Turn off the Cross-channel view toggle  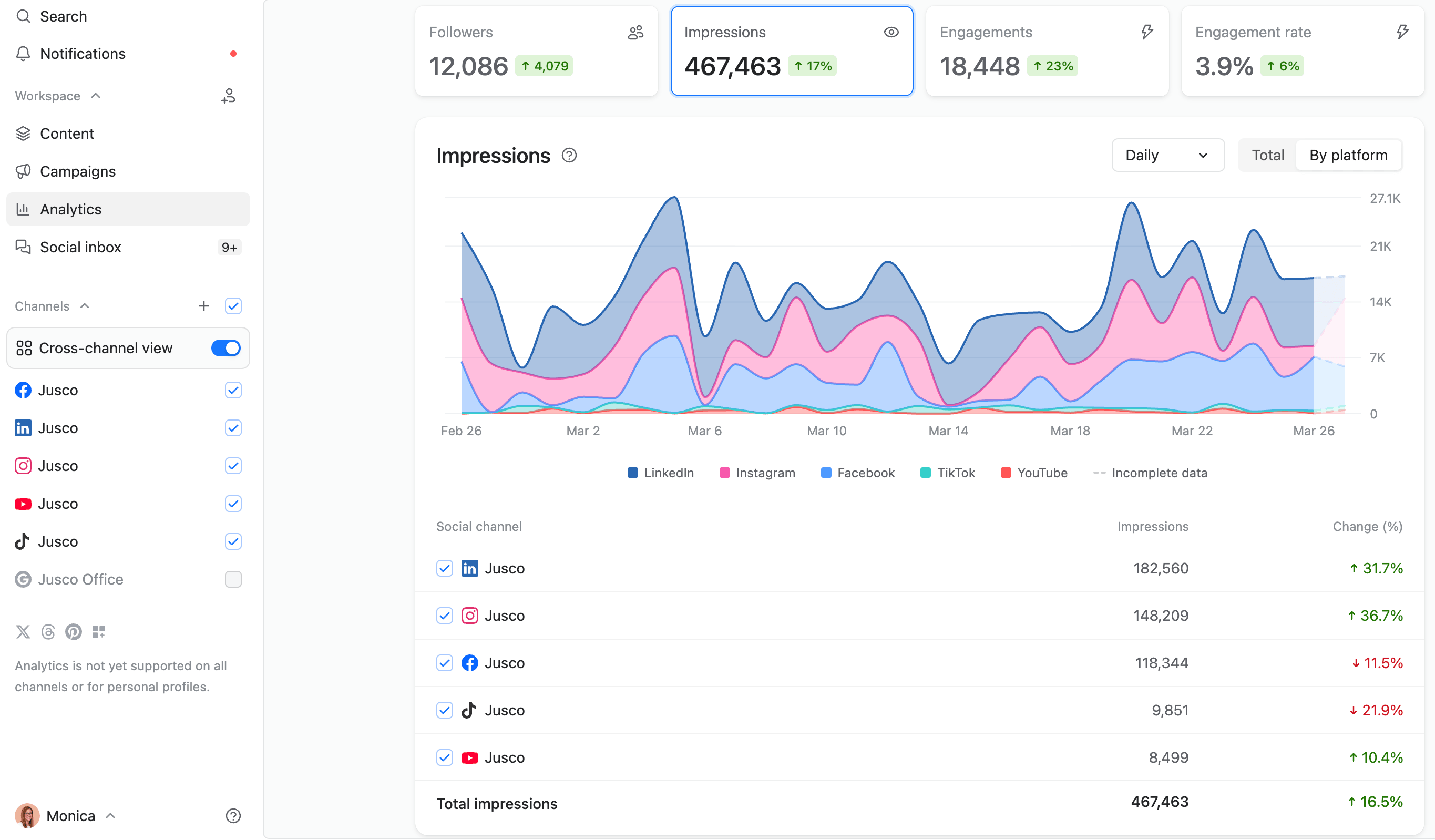click(x=226, y=348)
